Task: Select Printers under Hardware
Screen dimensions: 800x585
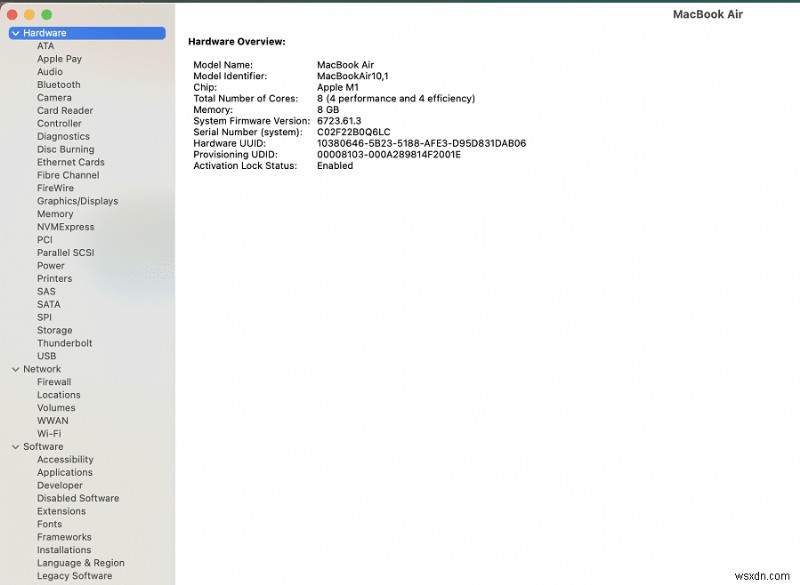Action: click(x=56, y=278)
